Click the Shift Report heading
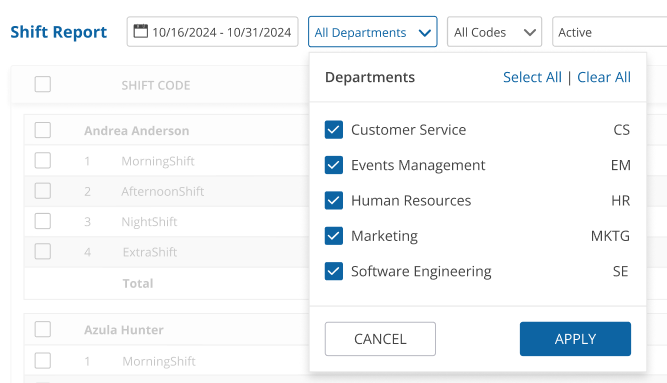This screenshot has height=383, width=667. click(x=59, y=32)
